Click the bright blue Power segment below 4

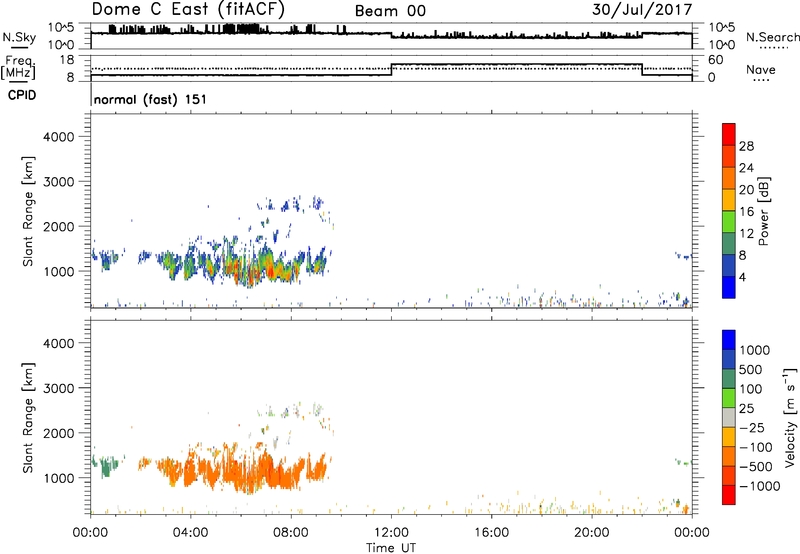point(729,287)
